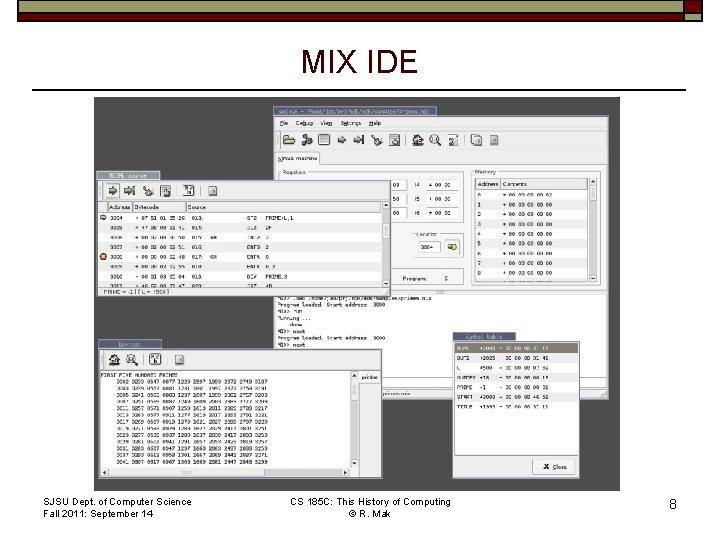Click Address column header in MIXAL source
The height and width of the screenshot is (540, 720).
click(x=119, y=207)
